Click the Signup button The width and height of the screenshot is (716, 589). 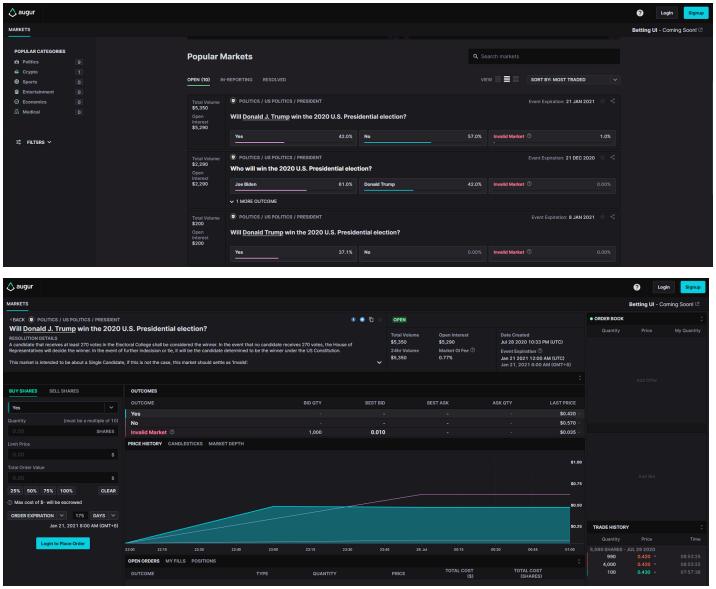694,12
